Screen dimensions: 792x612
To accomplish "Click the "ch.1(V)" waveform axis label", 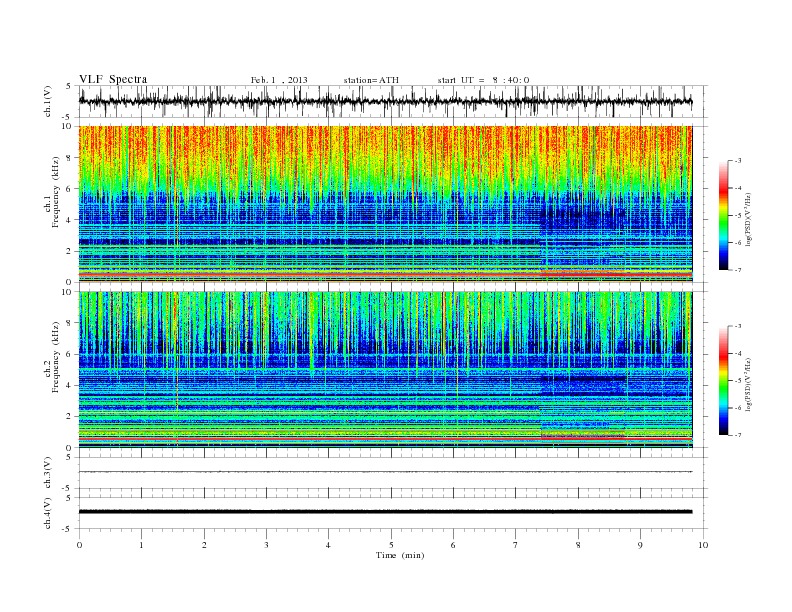I will pos(48,101).
